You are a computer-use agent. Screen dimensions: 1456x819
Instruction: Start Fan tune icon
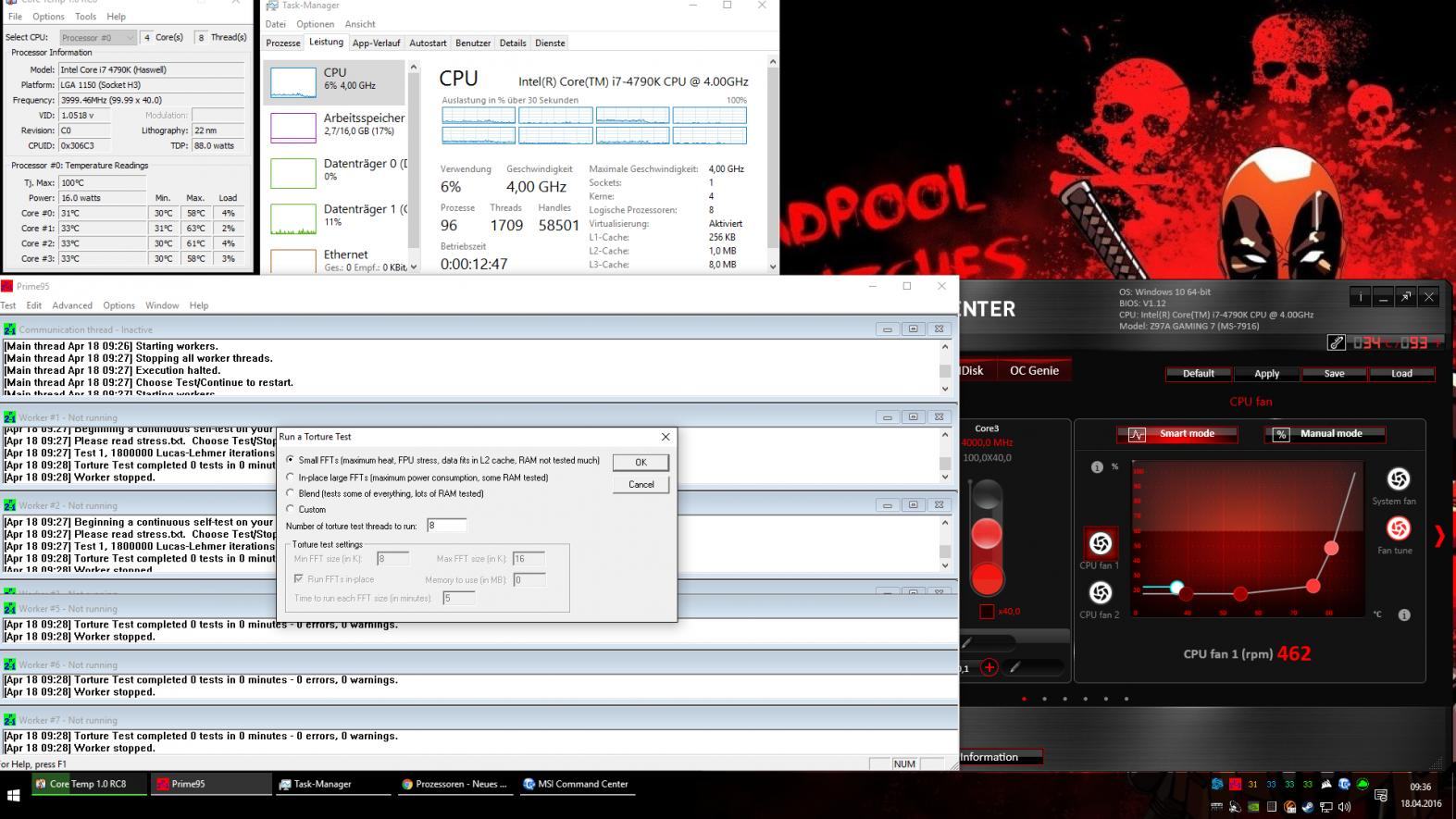tap(1398, 528)
